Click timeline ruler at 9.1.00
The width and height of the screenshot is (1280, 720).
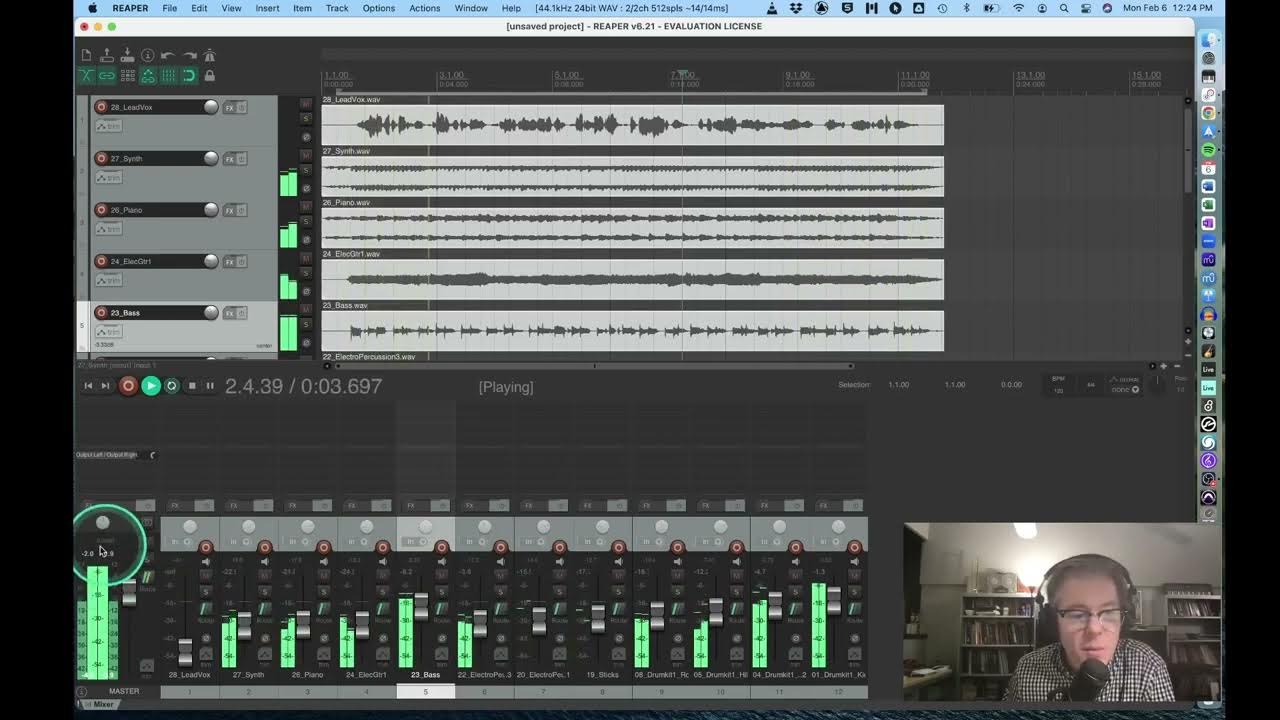tap(798, 76)
